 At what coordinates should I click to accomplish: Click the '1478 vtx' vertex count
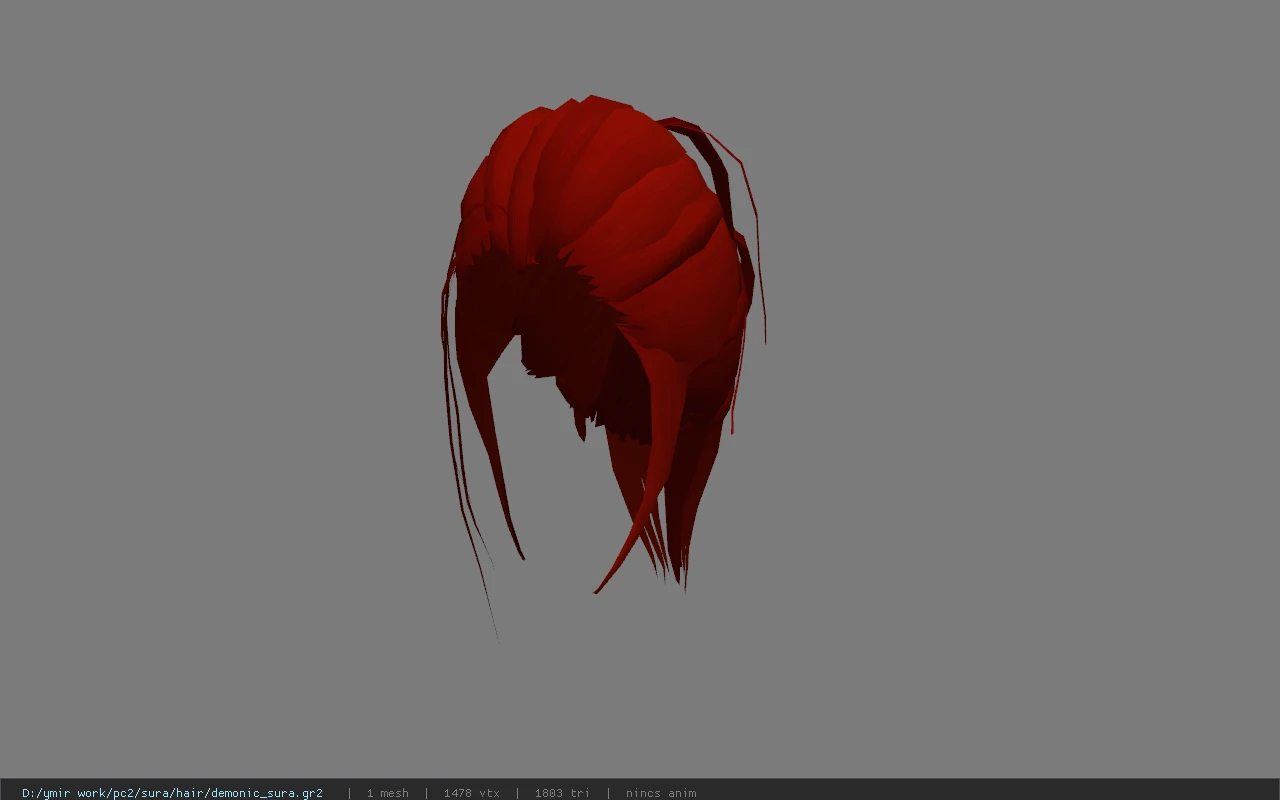[471, 793]
